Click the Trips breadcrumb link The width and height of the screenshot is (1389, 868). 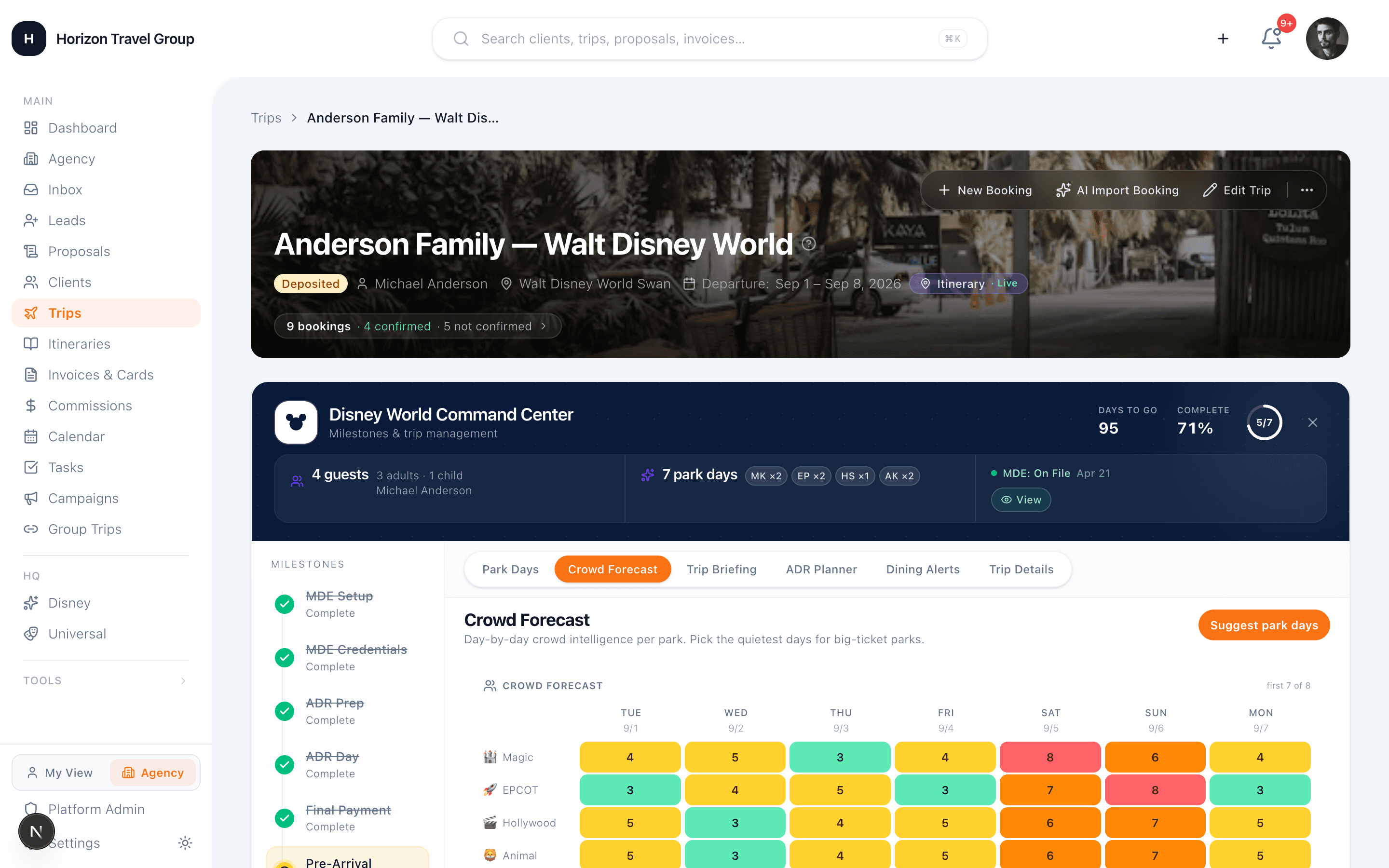point(266,118)
